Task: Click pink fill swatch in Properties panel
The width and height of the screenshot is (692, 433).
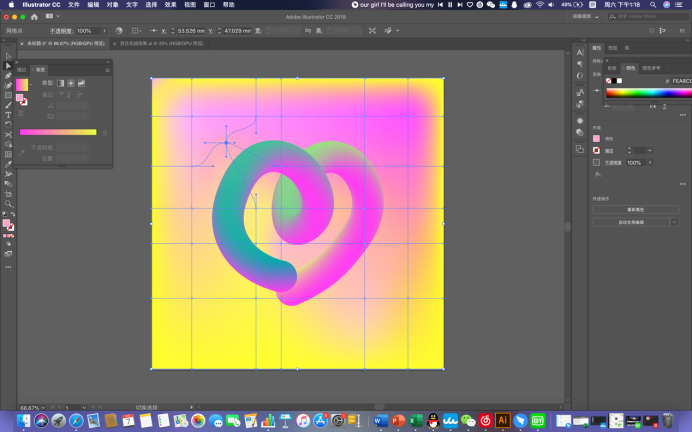Action: [x=596, y=139]
